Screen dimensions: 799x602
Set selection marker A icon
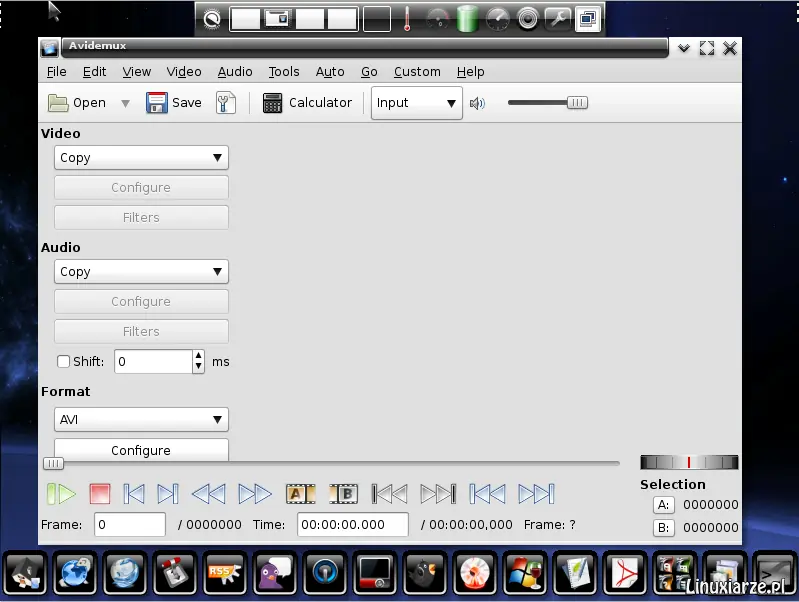300,494
